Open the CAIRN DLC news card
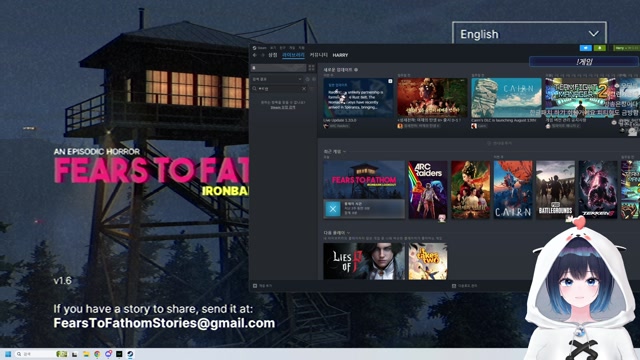 506,98
